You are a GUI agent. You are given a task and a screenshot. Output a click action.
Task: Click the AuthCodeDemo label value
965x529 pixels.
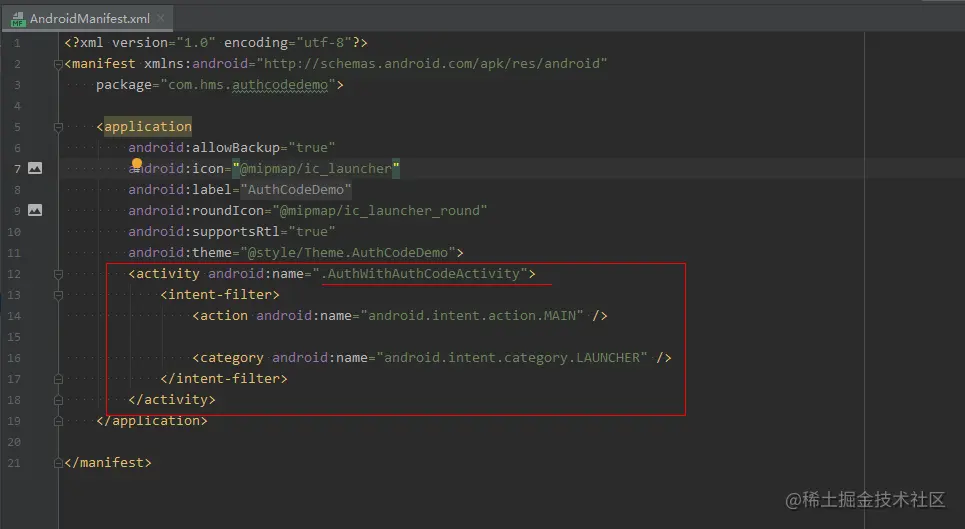tap(296, 189)
